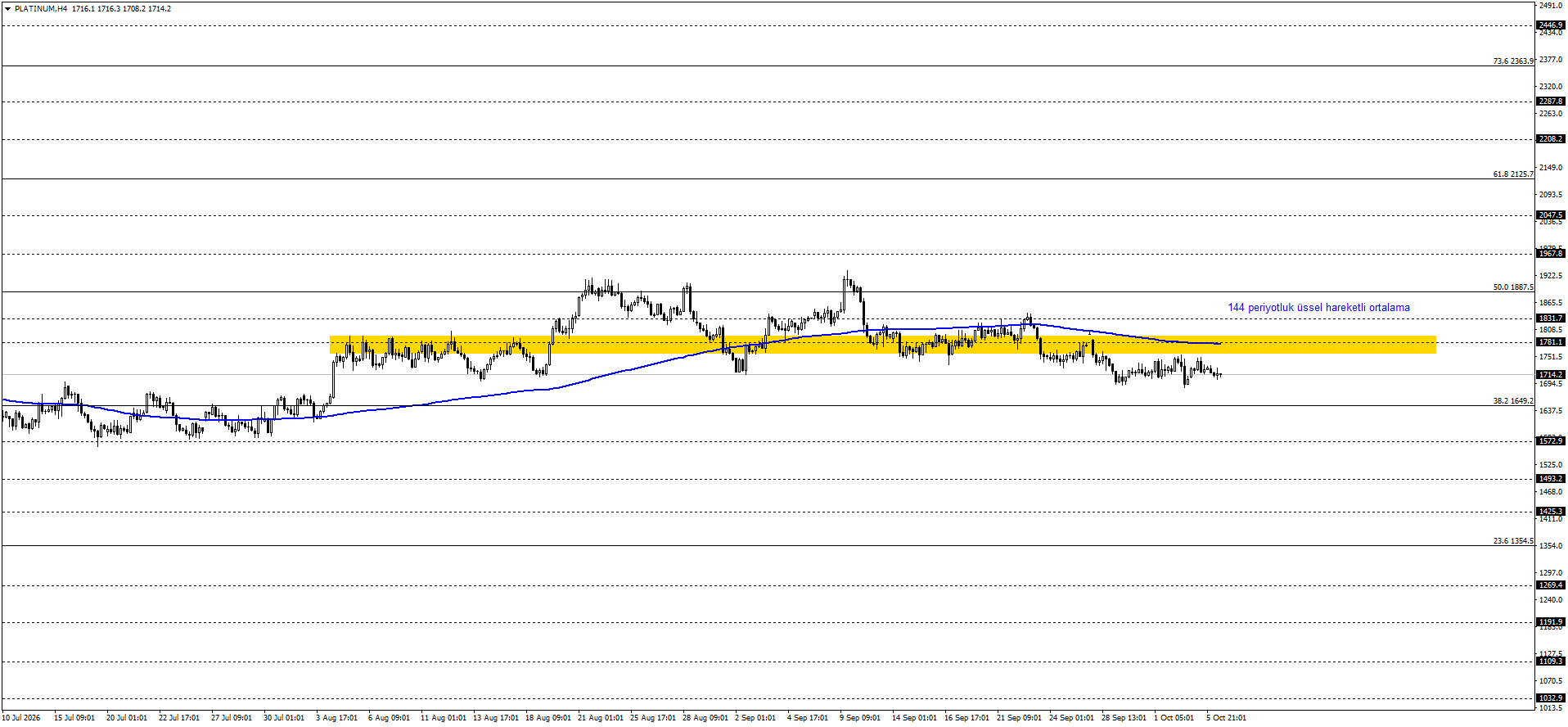Click the current price tag 1714.2
This screenshot has width=1568, height=727.
(x=1551, y=374)
